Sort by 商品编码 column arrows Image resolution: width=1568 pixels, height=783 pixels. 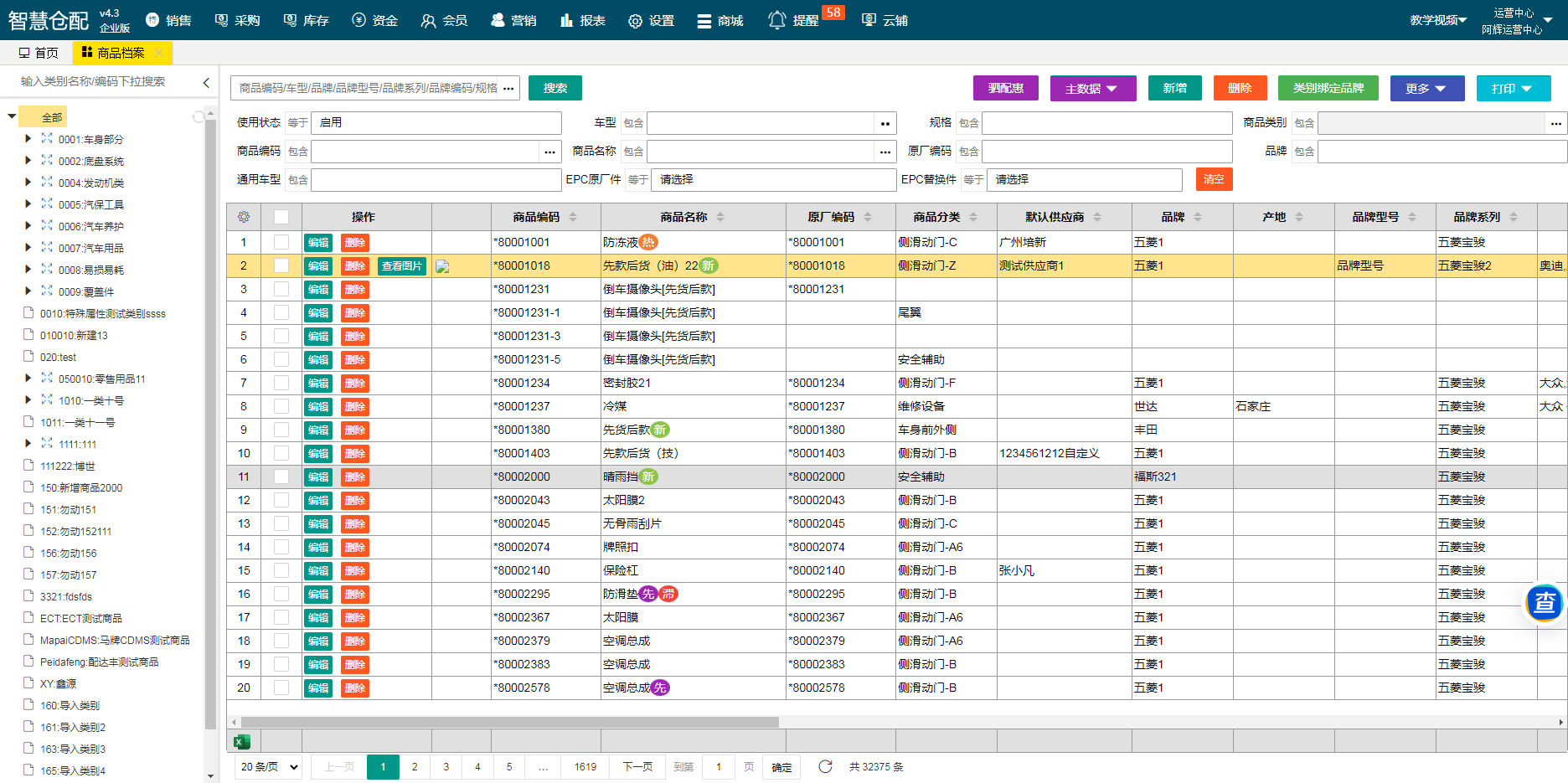tap(573, 217)
